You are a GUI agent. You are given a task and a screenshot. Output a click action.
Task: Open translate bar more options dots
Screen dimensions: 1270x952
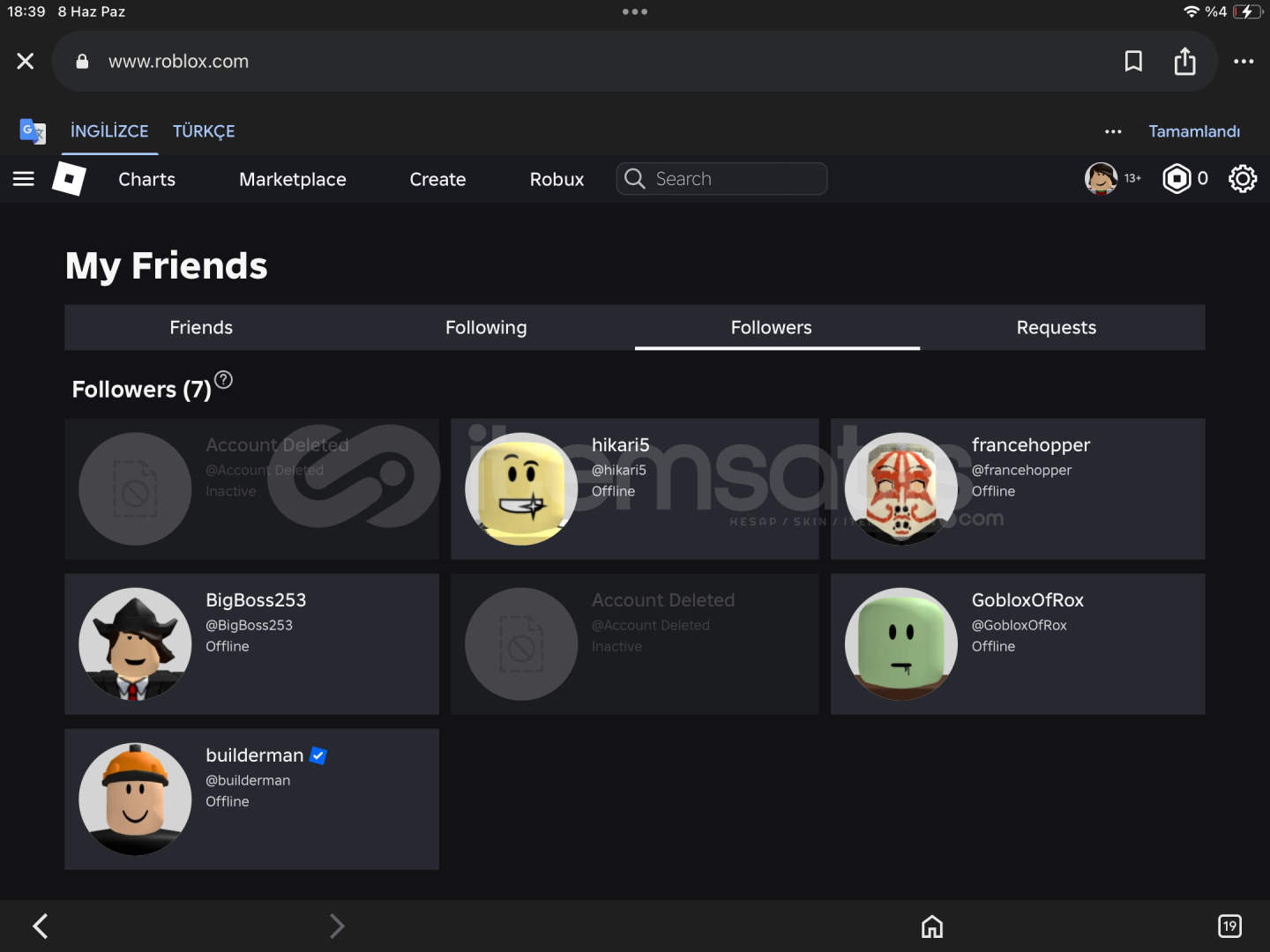1113,131
